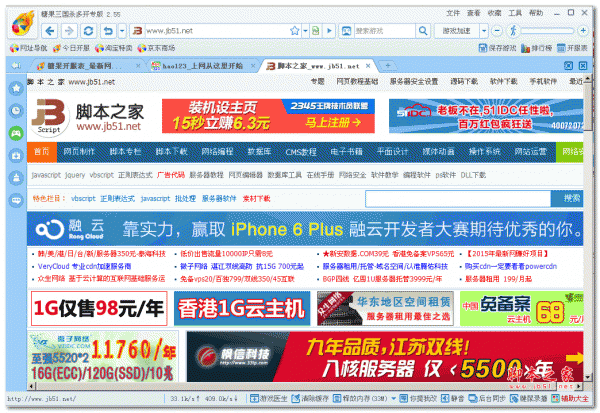
Task: Toggle 后台同步 in the status bar
Action: [x=487, y=399]
